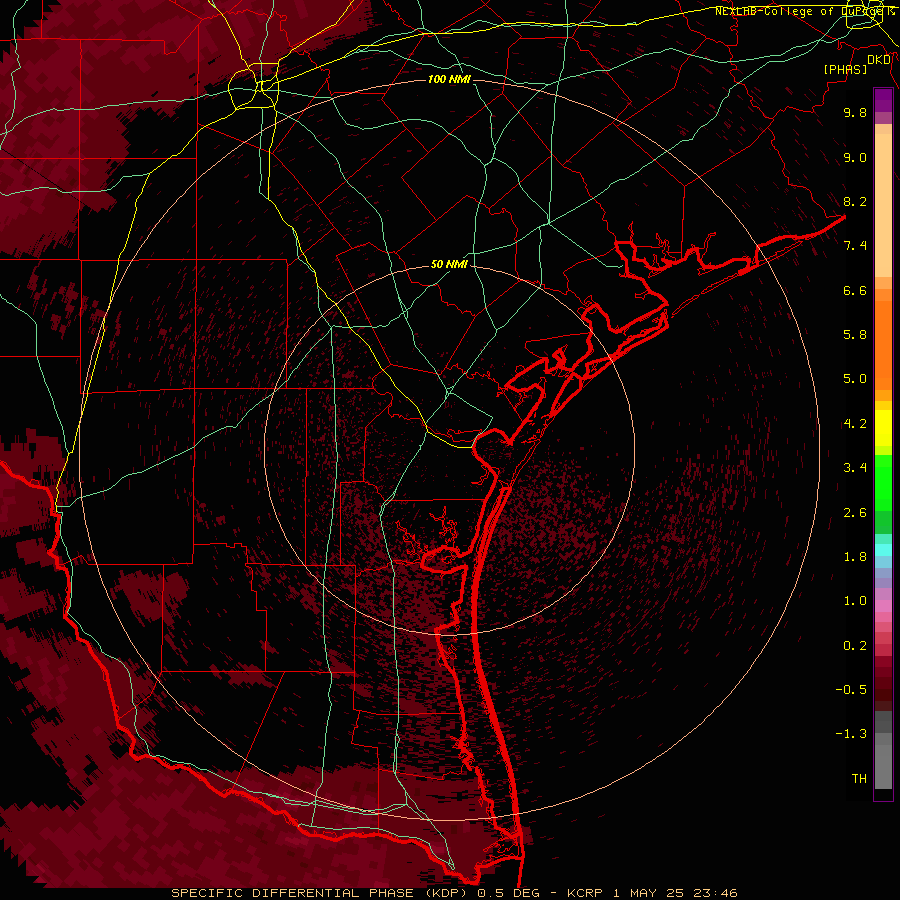Click the 4.2 legend value
Image resolution: width=900 pixels, height=900 pixels.
point(855,424)
